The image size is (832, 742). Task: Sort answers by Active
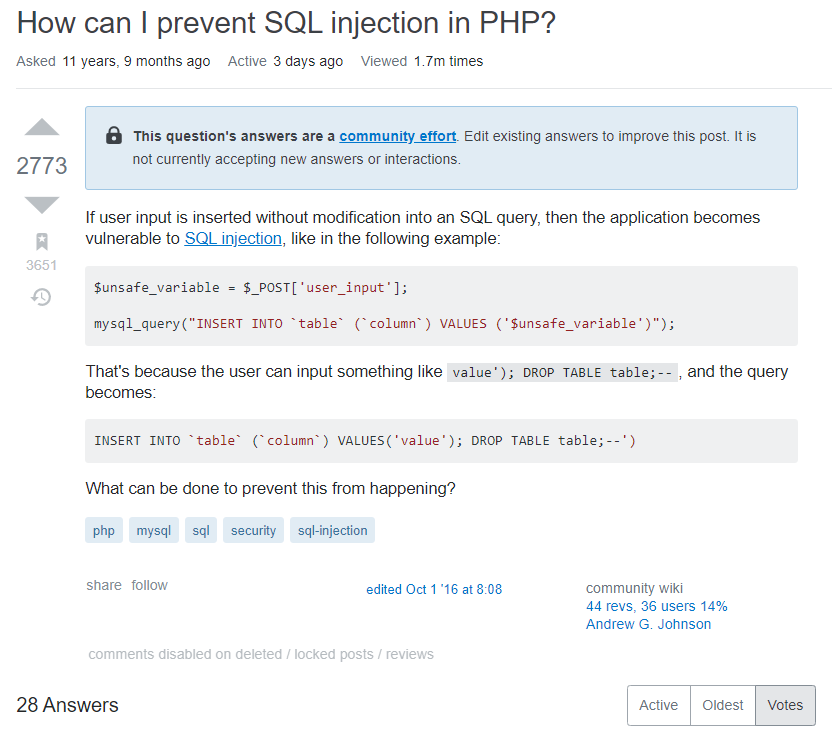[x=658, y=705]
